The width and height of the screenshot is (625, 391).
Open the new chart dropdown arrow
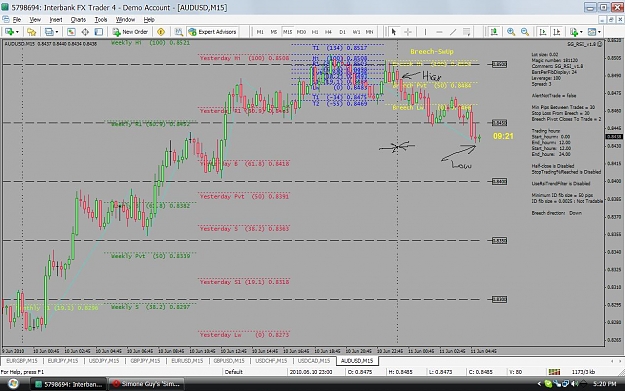[17, 32]
